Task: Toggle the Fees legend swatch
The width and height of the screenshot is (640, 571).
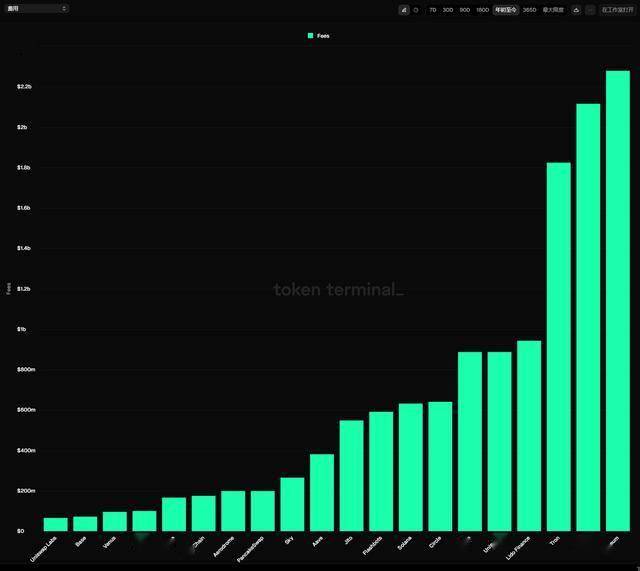Action: pos(310,36)
